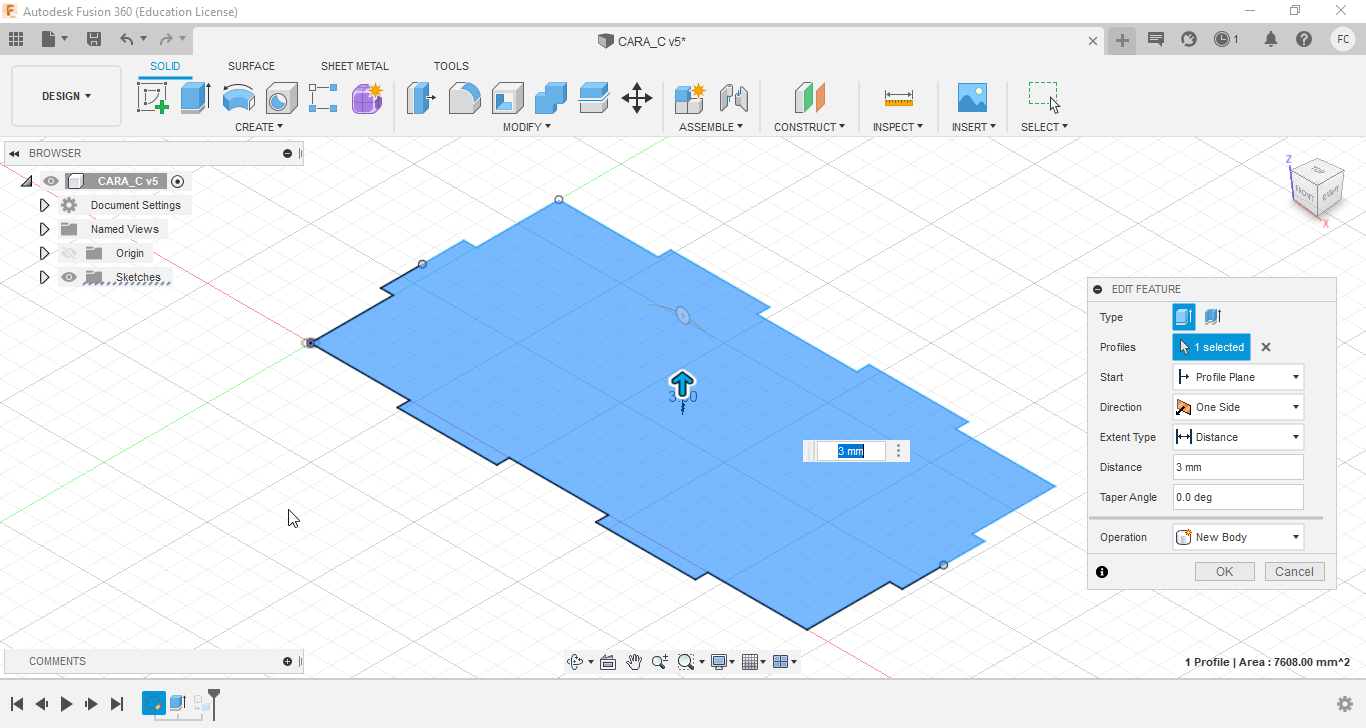
Task: Expand the Sketches tree node
Action: coord(44,277)
